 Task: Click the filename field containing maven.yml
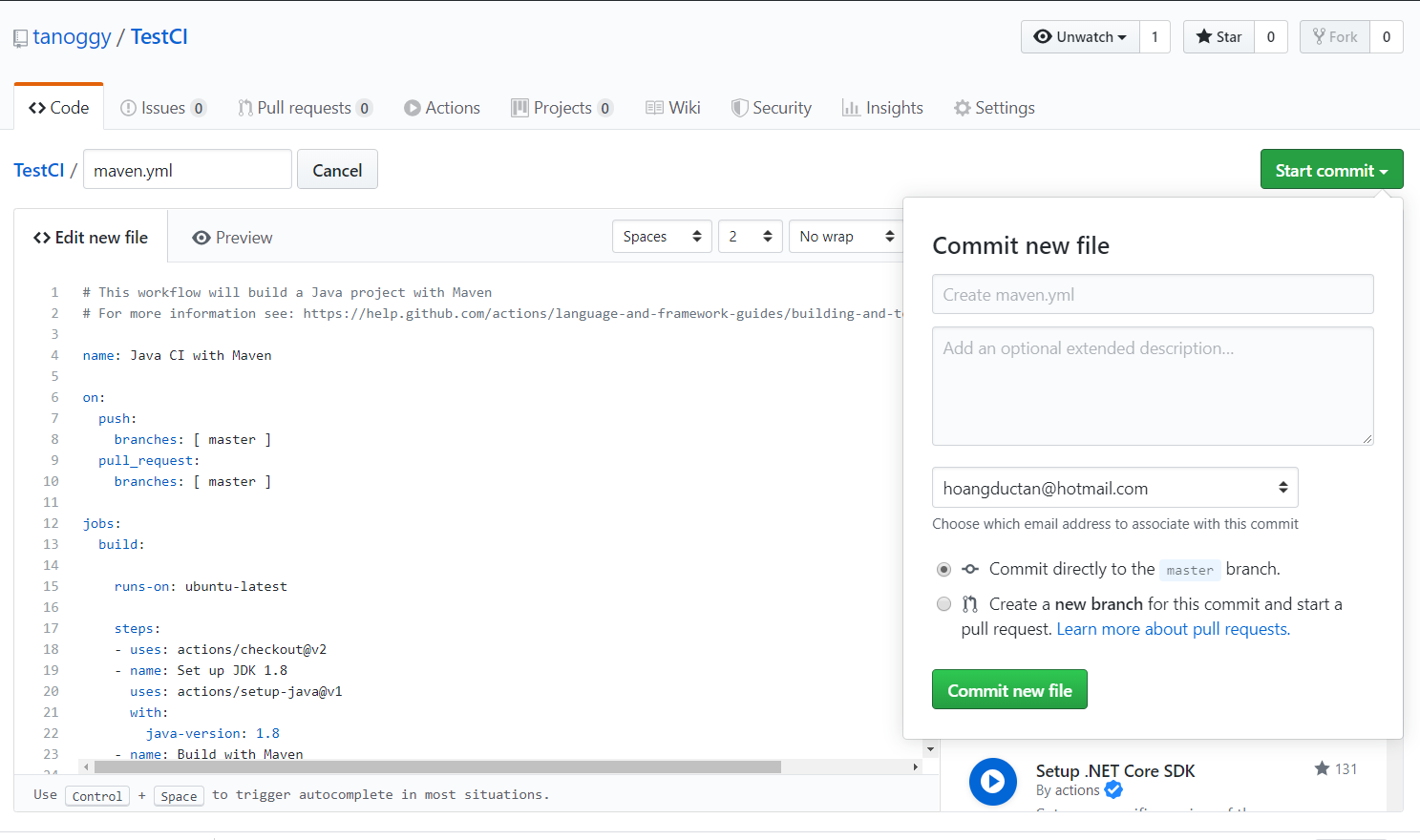tap(187, 170)
